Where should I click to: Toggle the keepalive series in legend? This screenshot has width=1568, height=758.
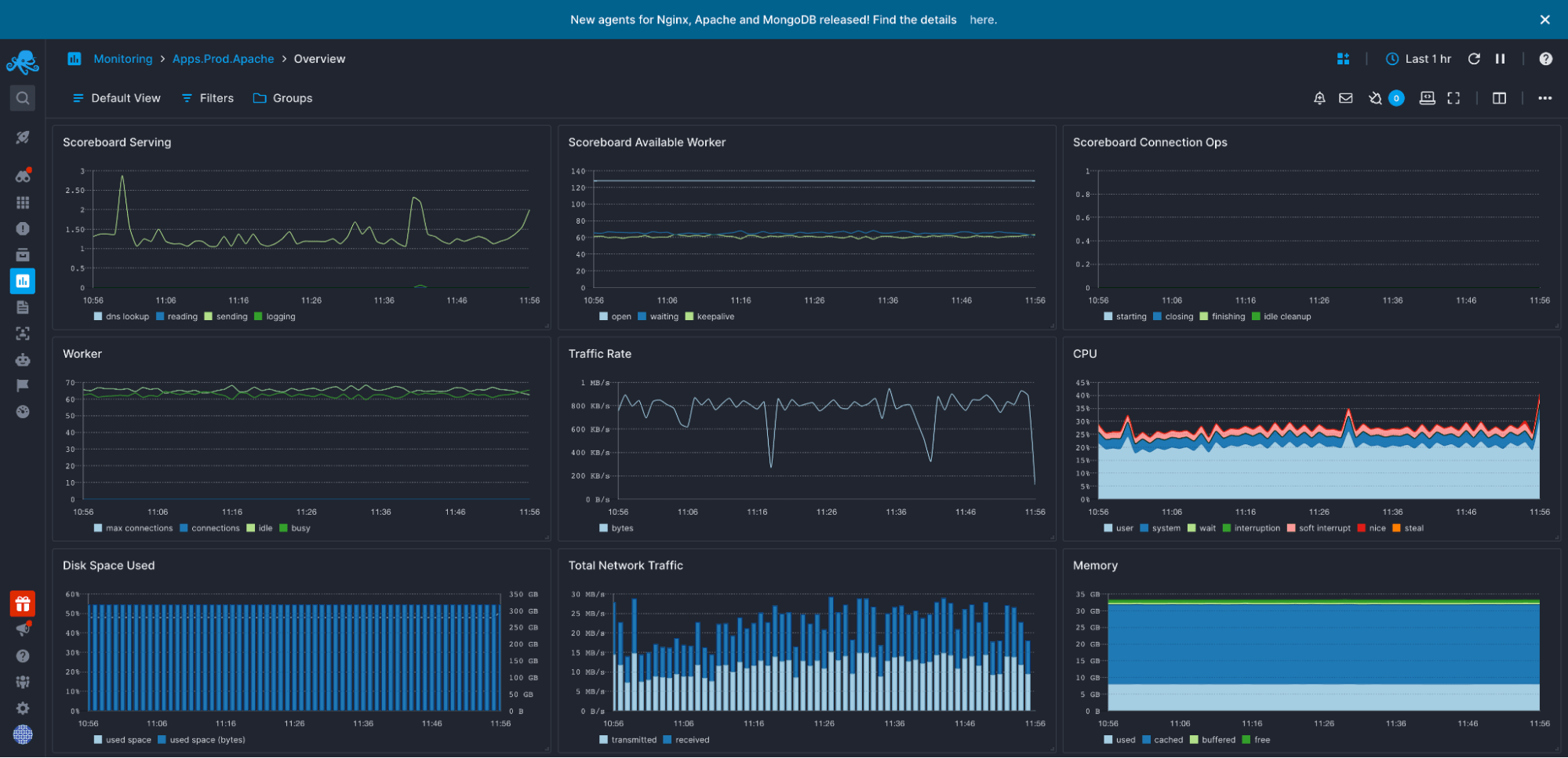point(709,316)
